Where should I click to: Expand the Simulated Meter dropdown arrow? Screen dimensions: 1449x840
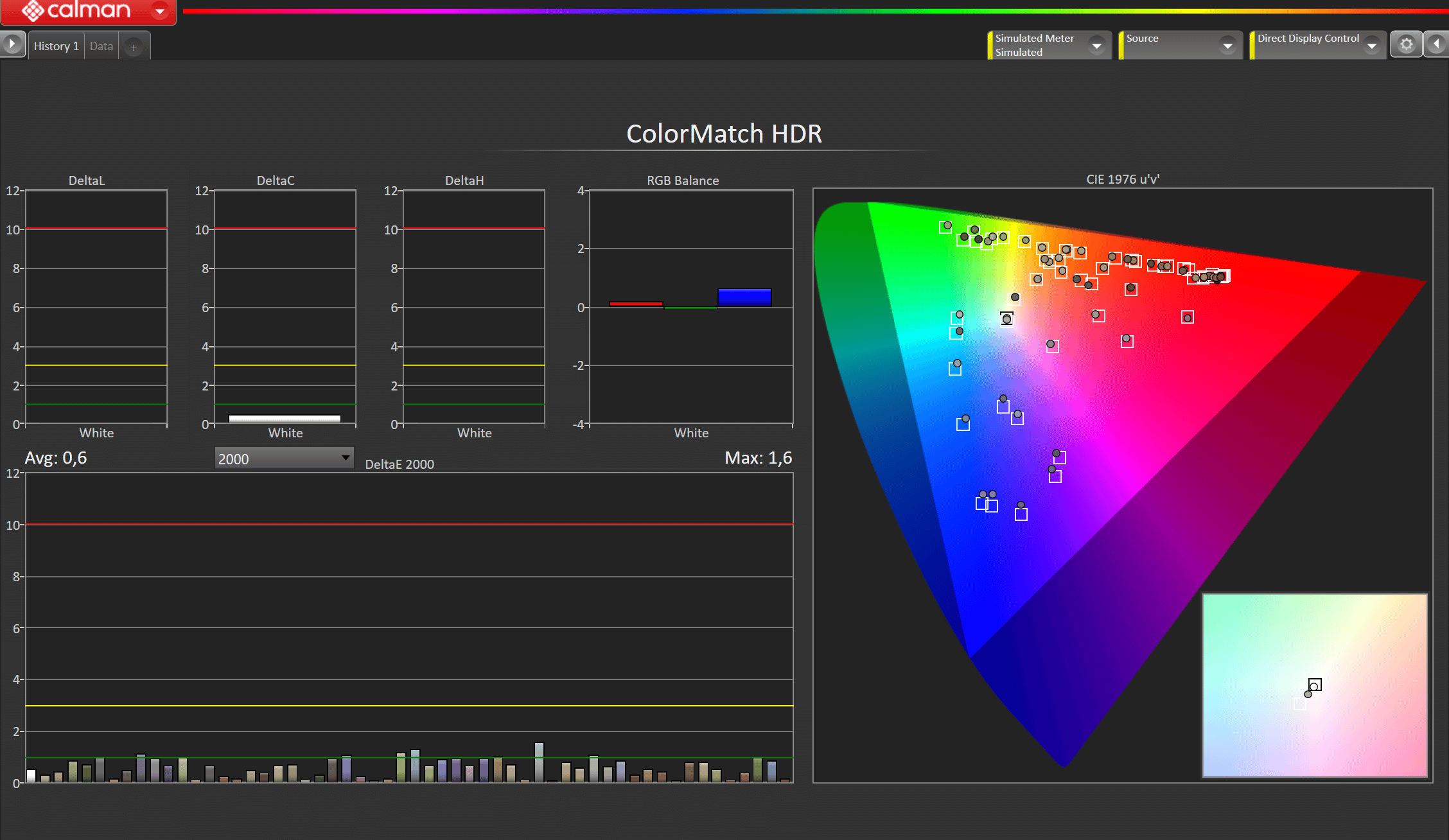click(x=1097, y=46)
